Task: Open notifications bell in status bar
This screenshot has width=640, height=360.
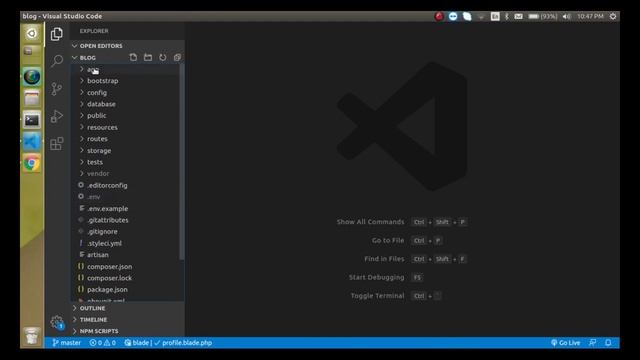Action: click(x=608, y=343)
